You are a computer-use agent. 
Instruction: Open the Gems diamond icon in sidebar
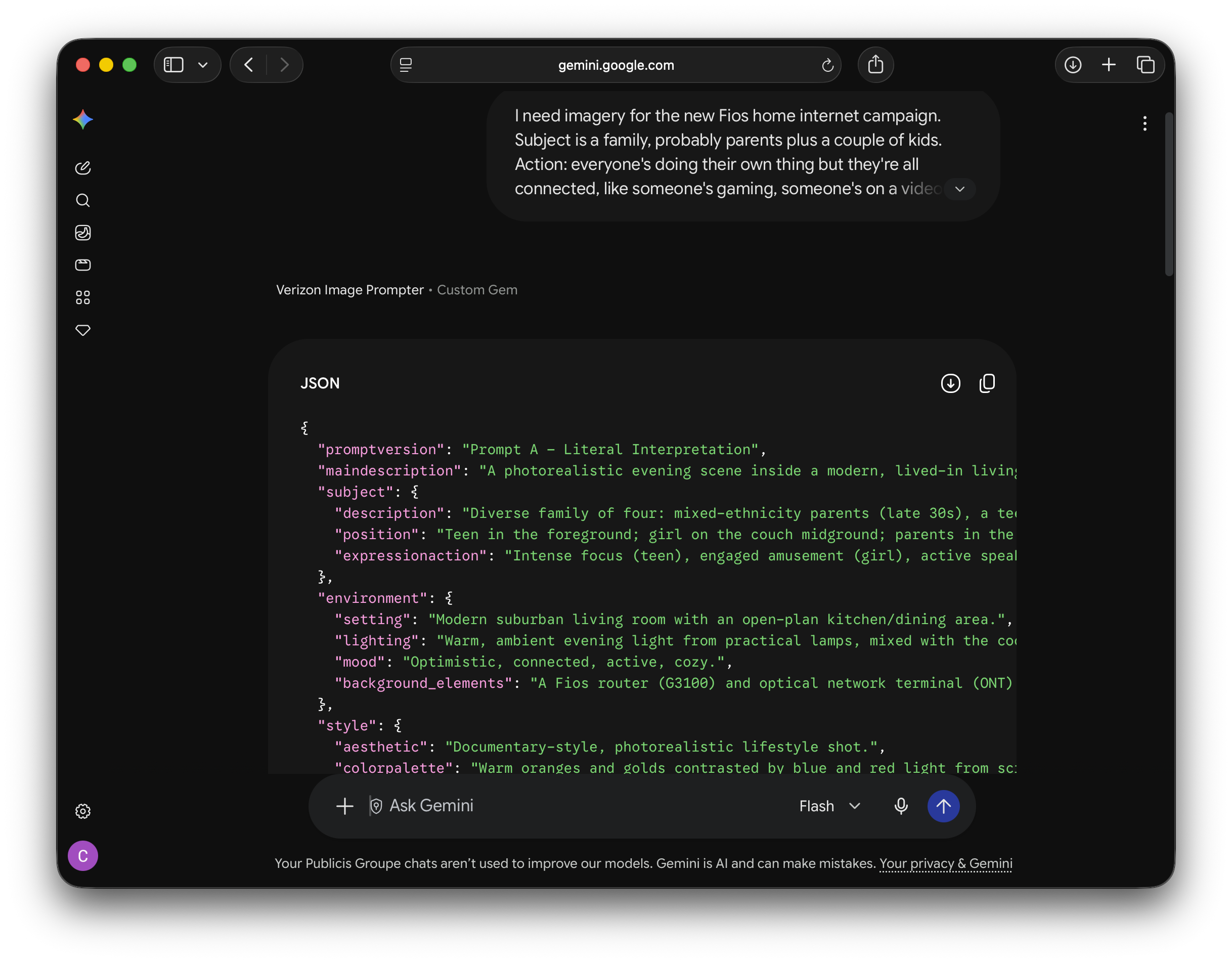click(83, 330)
